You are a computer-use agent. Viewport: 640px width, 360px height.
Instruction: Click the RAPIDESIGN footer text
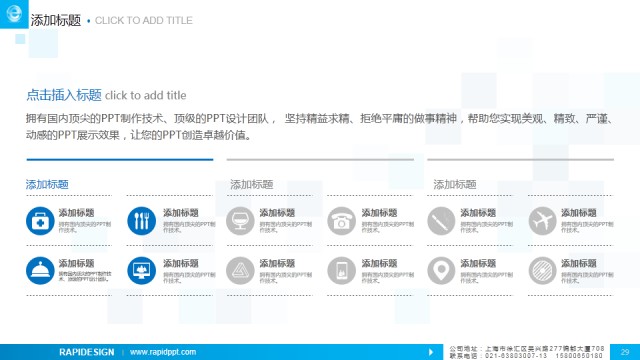tap(87, 352)
